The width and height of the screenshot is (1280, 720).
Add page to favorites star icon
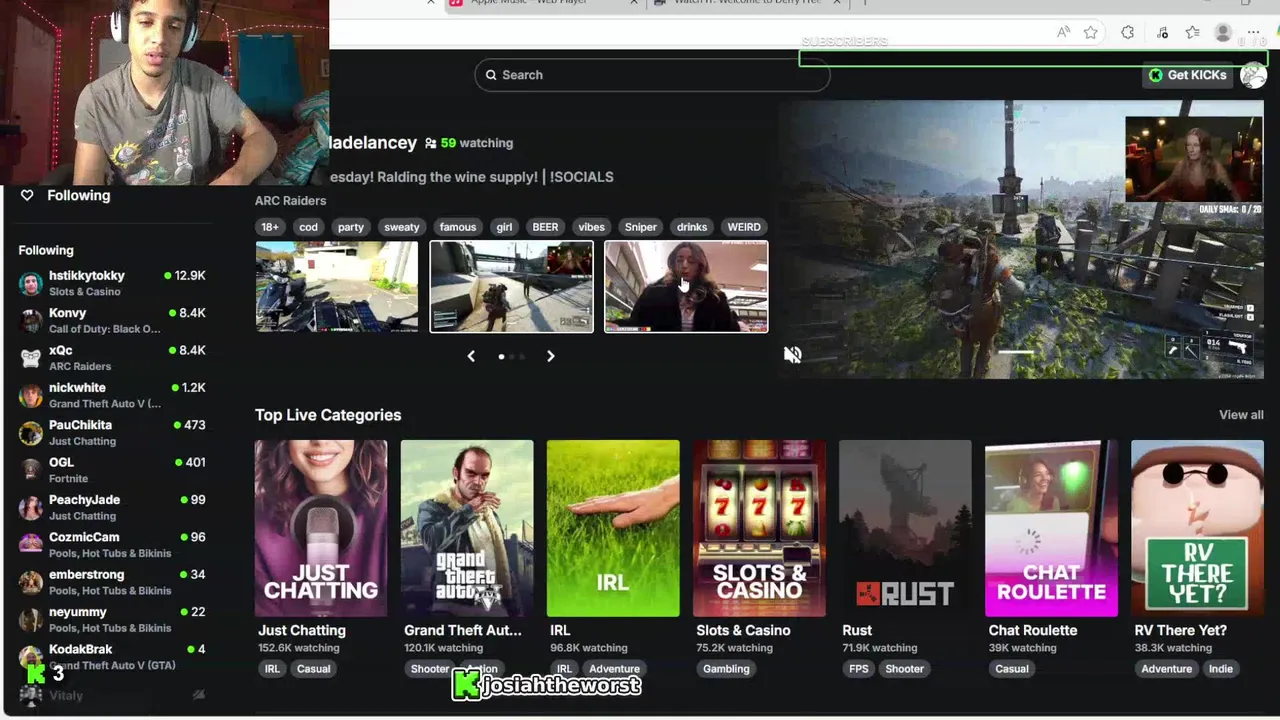[1091, 33]
